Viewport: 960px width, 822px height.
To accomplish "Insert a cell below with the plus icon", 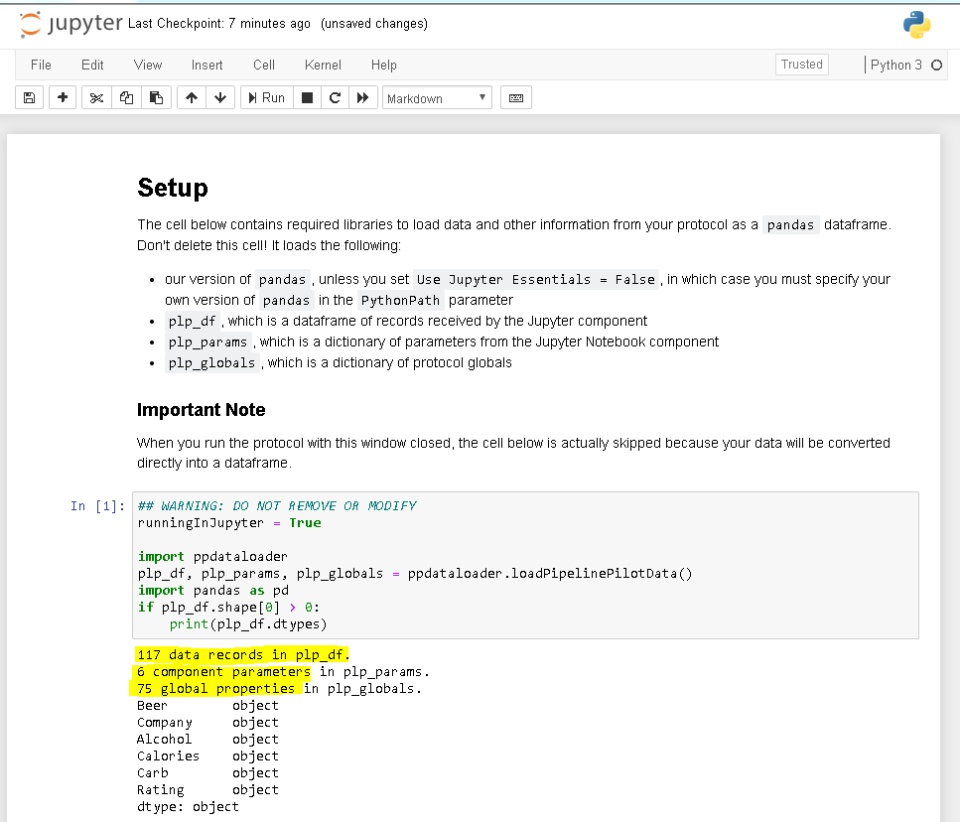I will click(x=62, y=98).
